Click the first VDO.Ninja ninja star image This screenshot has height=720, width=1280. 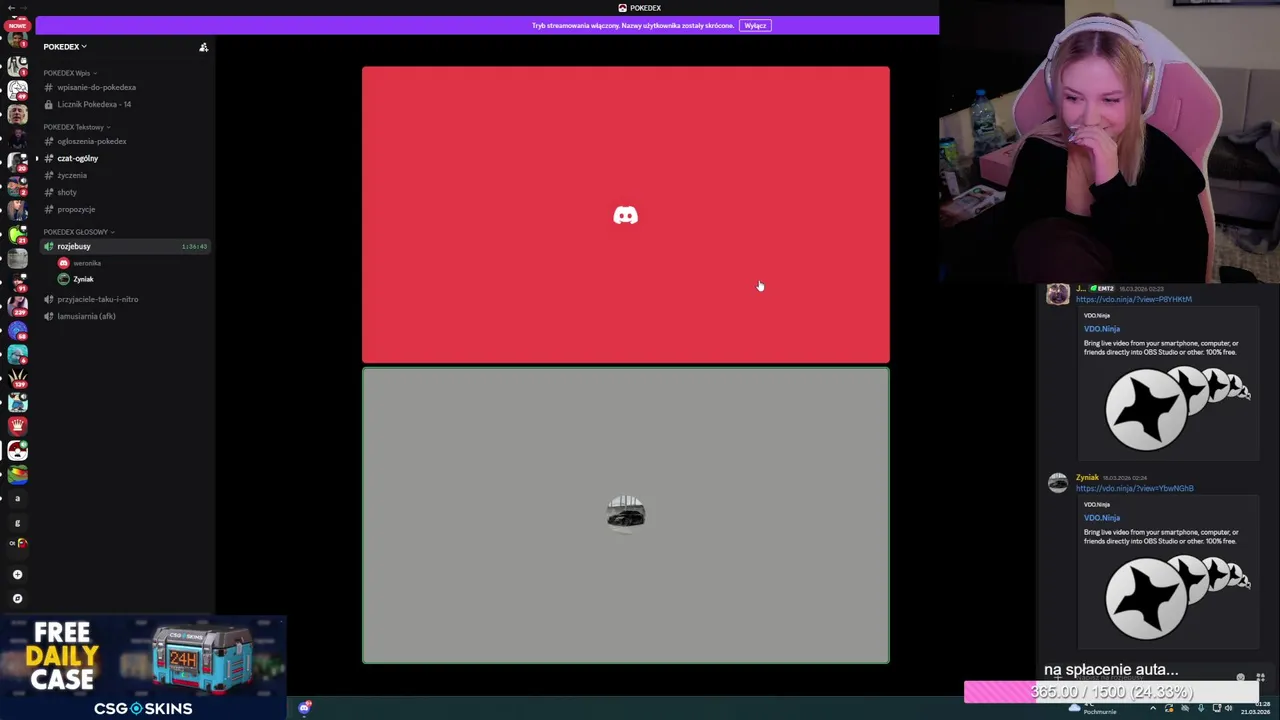point(1177,407)
